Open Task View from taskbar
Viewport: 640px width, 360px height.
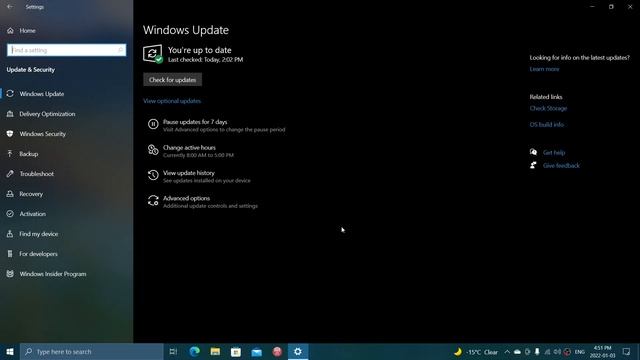(173, 351)
